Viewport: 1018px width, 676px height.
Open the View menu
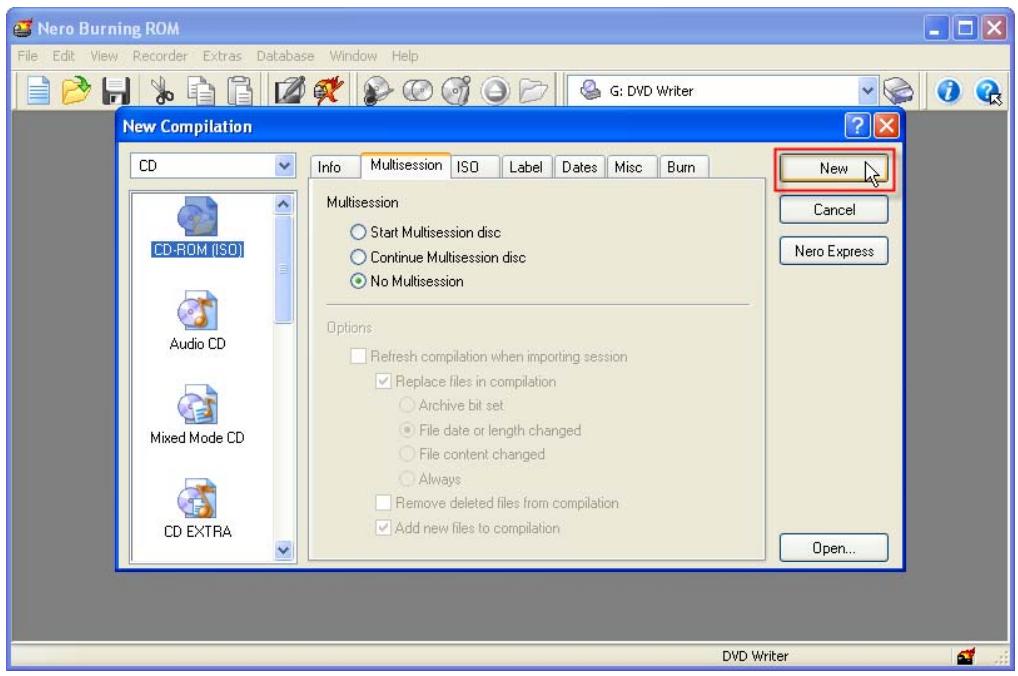(x=104, y=56)
